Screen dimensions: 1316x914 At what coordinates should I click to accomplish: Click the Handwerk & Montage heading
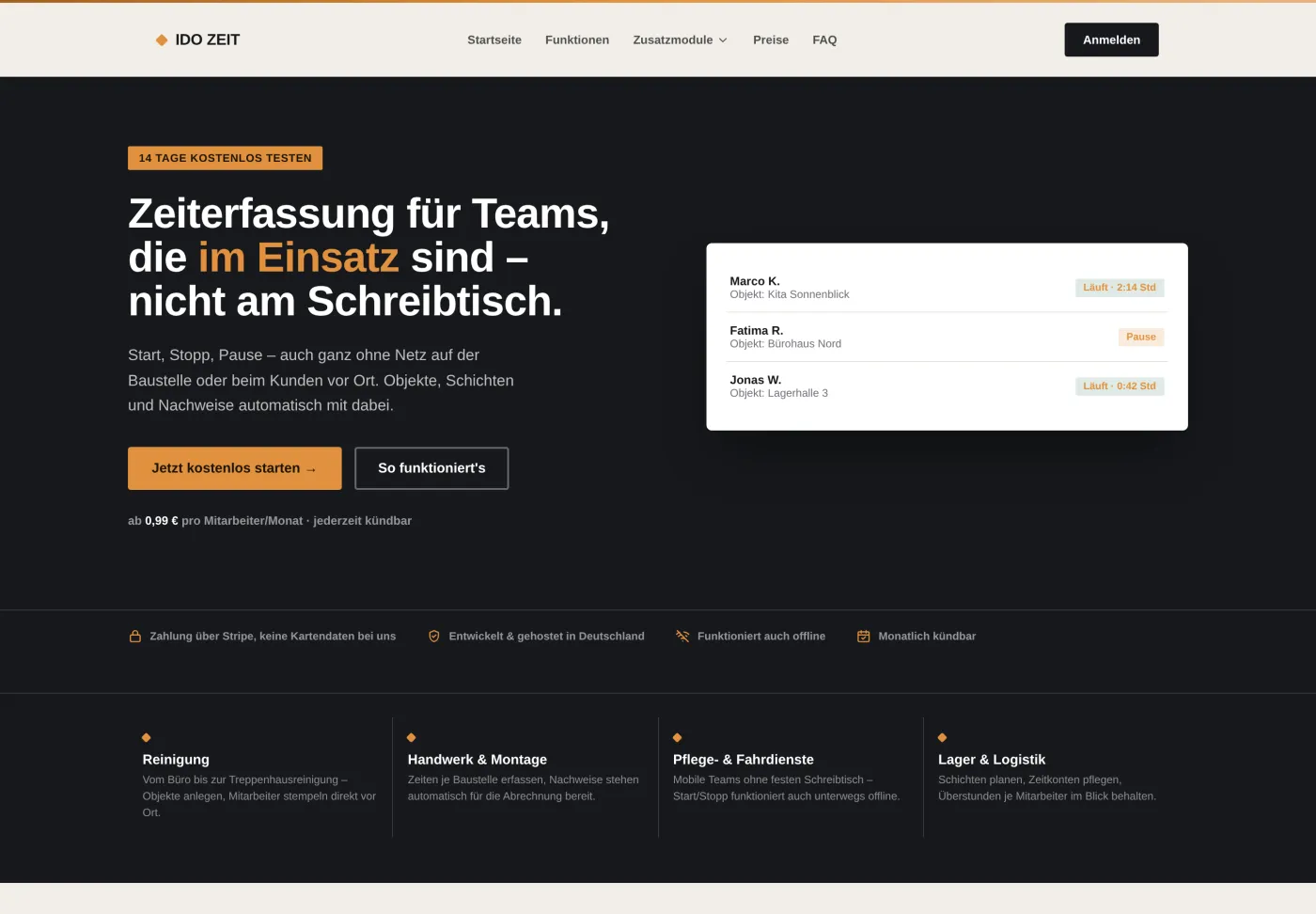pyautogui.click(x=478, y=760)
